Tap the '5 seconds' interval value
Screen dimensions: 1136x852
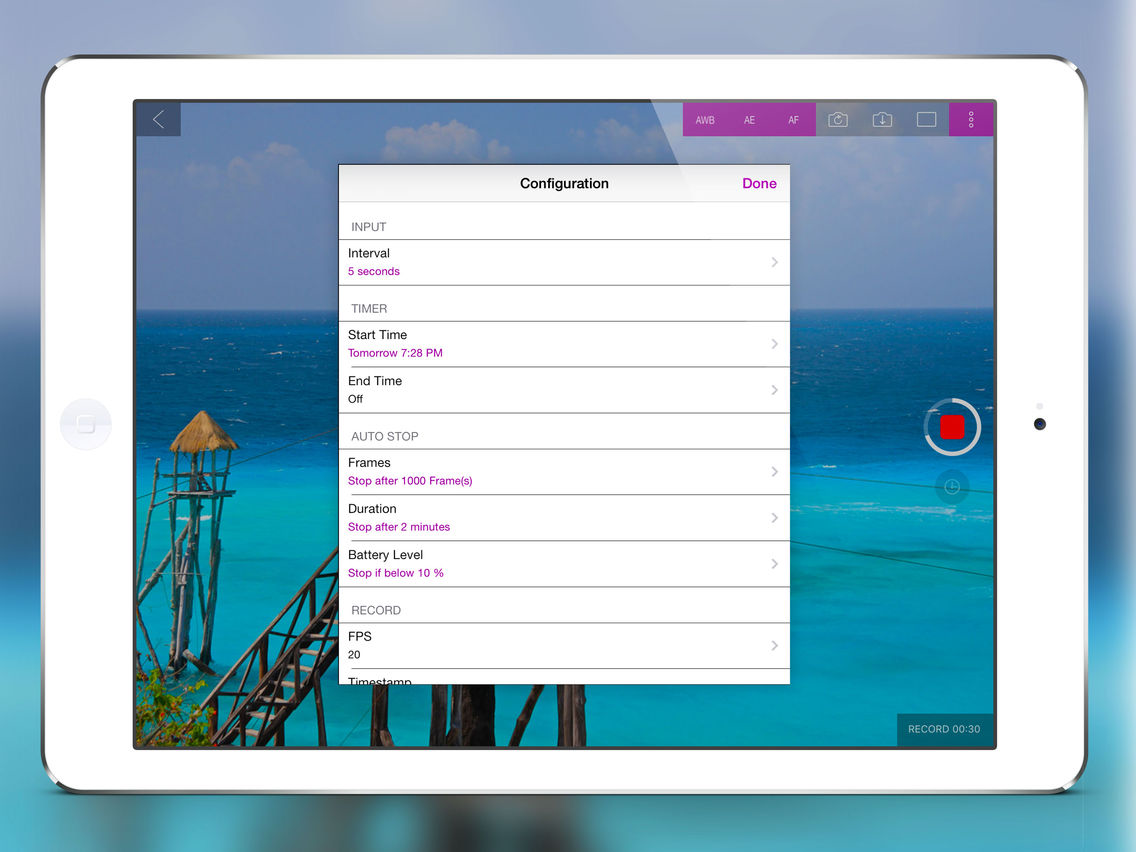click(x=374, y=272)
